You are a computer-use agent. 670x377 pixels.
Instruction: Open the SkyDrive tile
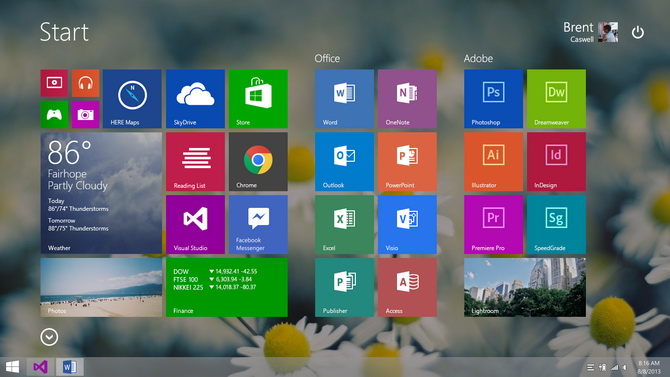tap(195, 99)
